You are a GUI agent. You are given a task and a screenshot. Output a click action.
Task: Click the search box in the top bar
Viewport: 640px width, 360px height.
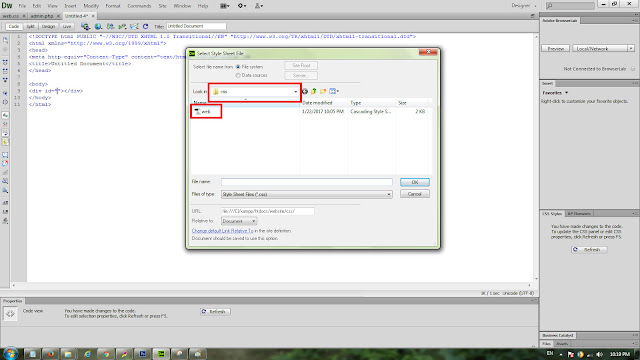(x=571, y=6)
